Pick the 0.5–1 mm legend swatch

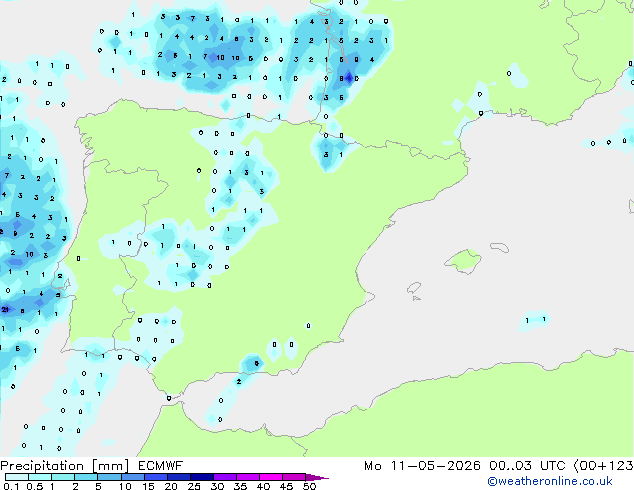tap(40, 477)
